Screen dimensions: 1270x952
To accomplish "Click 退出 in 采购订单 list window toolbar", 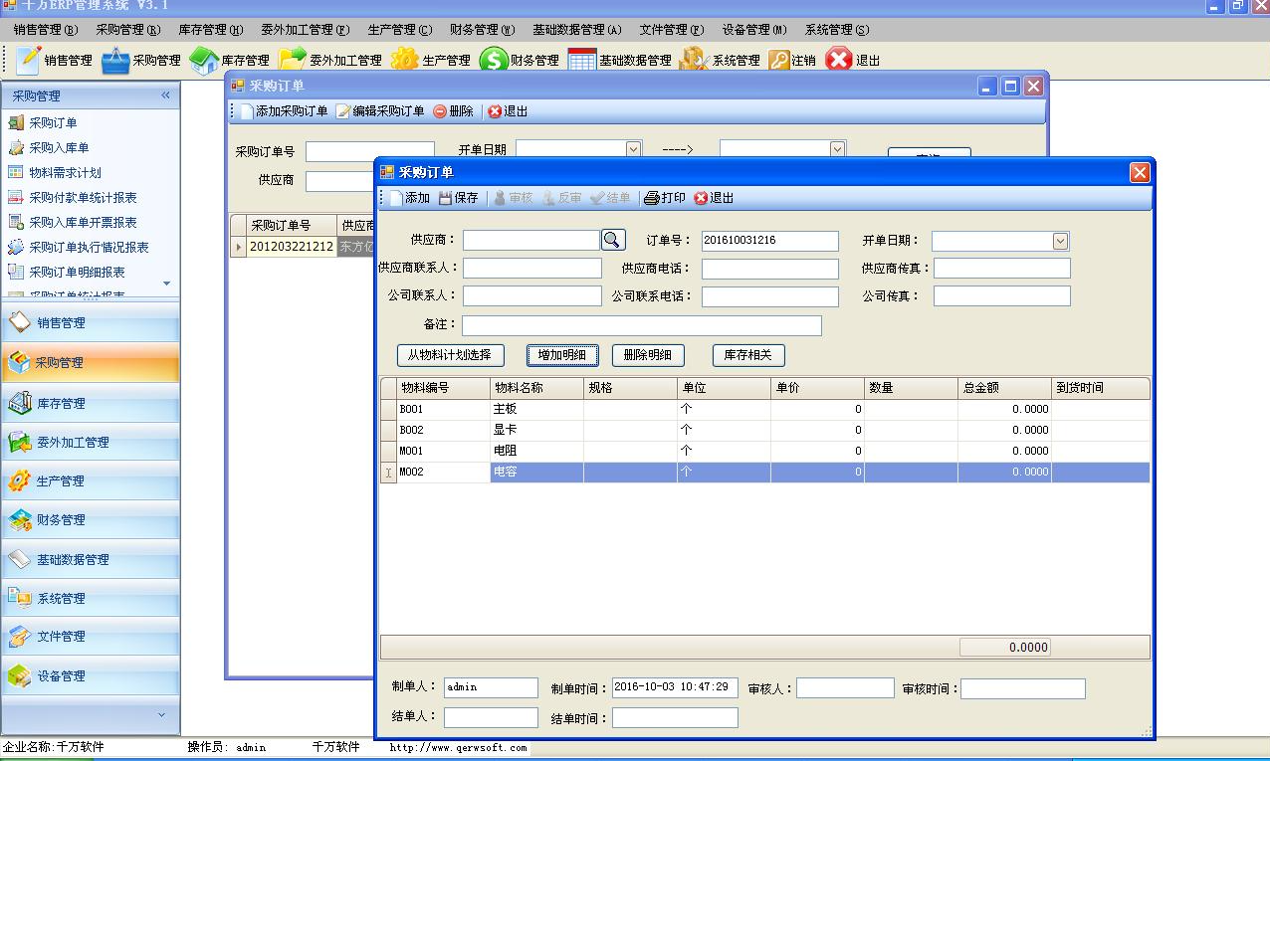I will coord(508,111).
